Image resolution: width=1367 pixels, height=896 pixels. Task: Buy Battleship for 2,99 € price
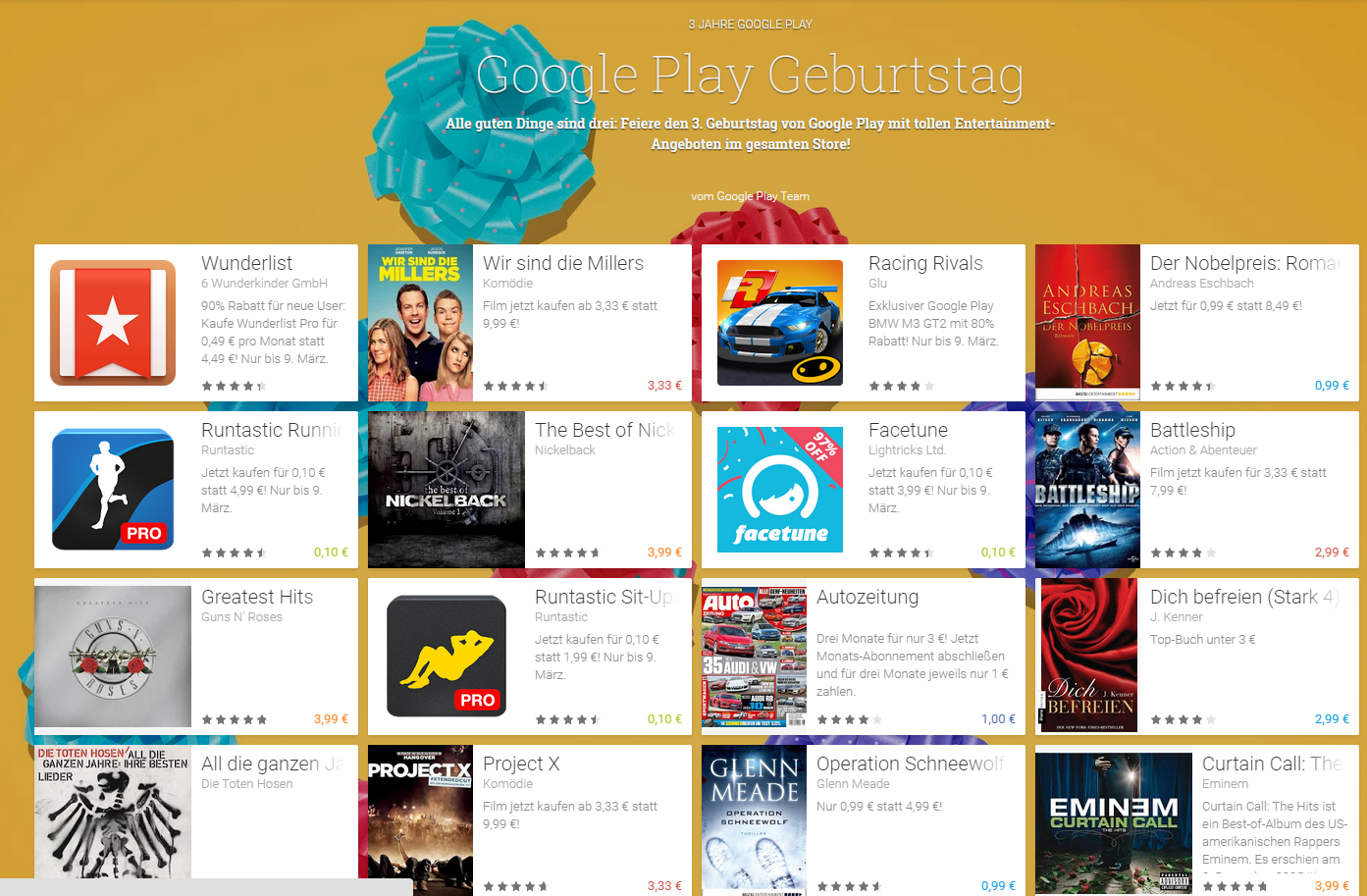(1332, 553)
